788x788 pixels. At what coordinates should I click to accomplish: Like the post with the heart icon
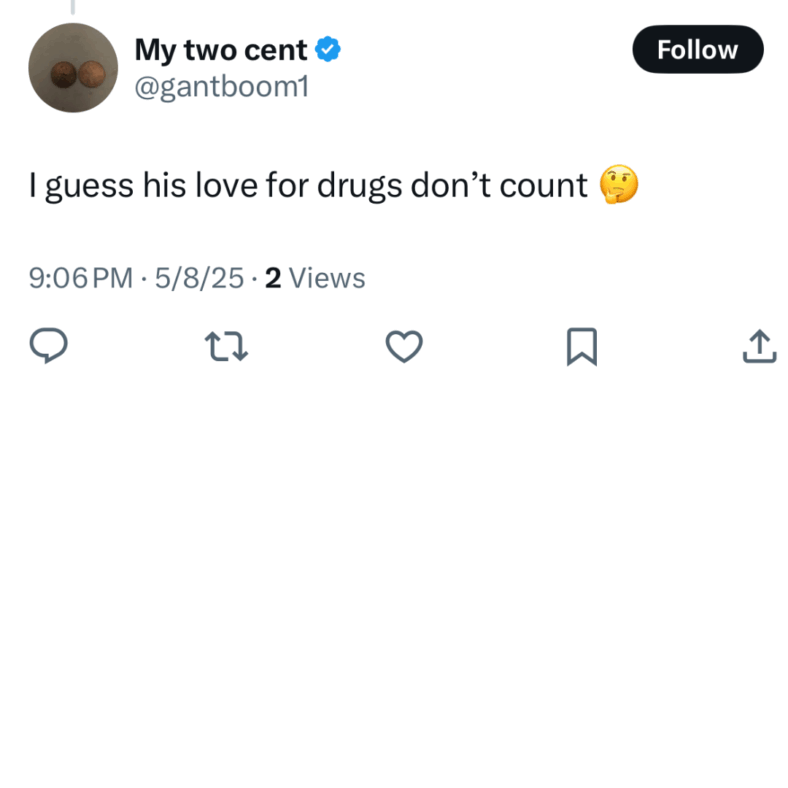(x=404, y=346)
